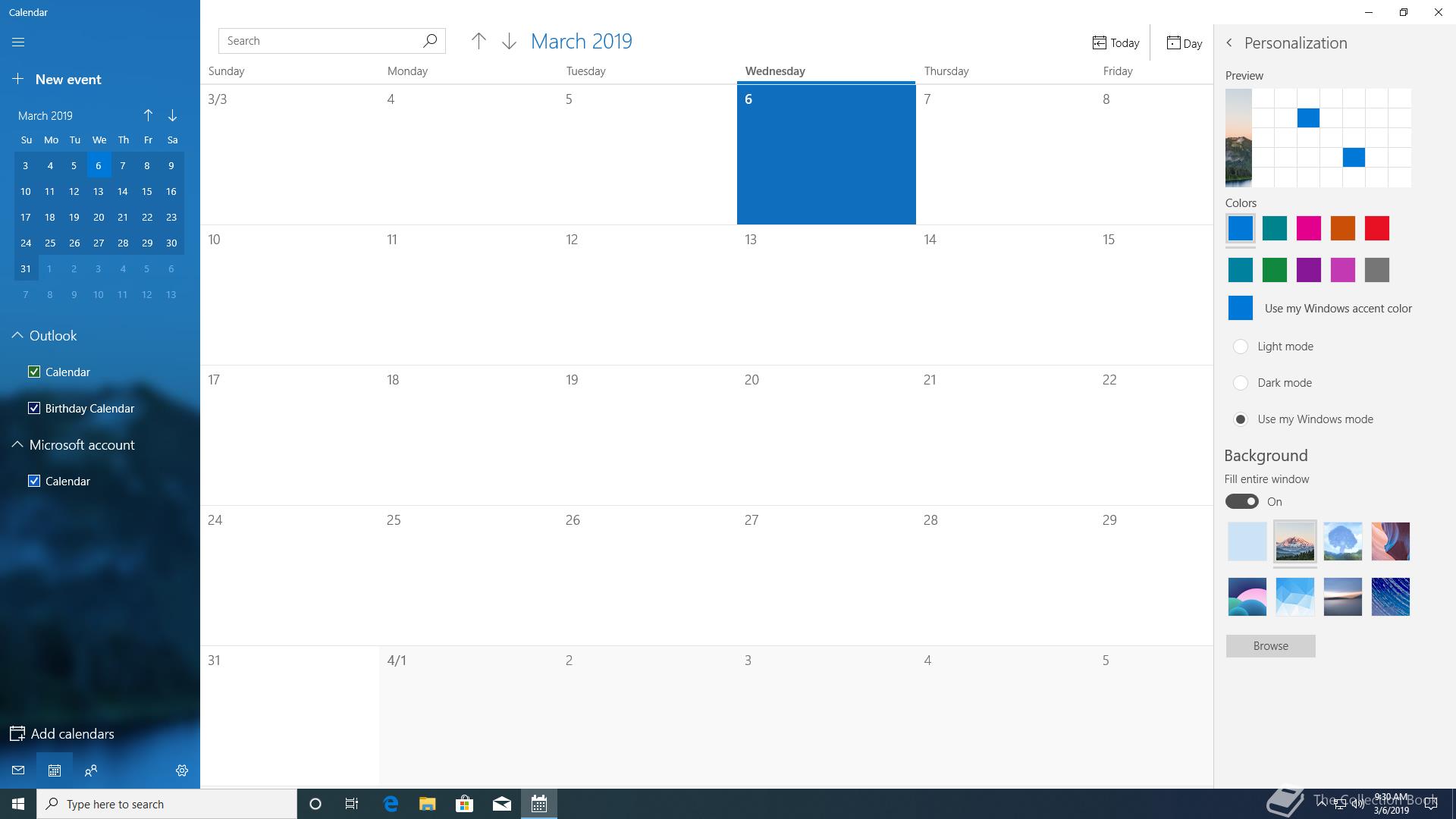
Task: Switch to Mail app icon
Action: coord(18,770)
